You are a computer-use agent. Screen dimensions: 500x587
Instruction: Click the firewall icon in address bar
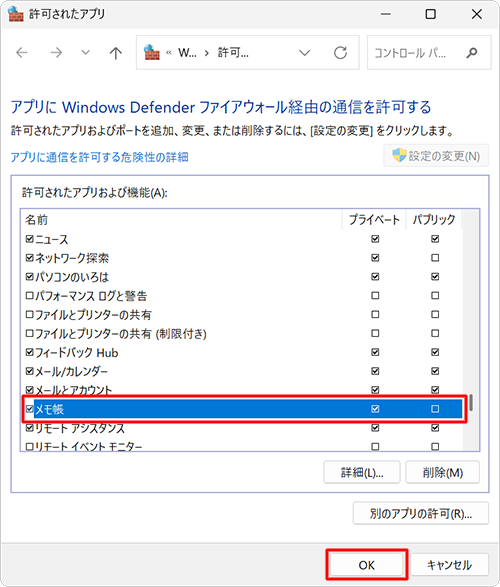click(152, 53)
